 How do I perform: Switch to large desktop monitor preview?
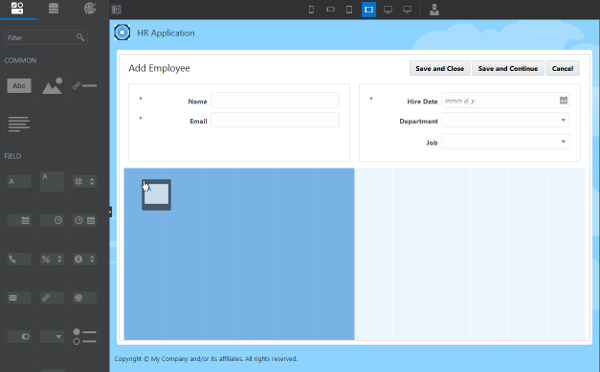tap(407, 10)
